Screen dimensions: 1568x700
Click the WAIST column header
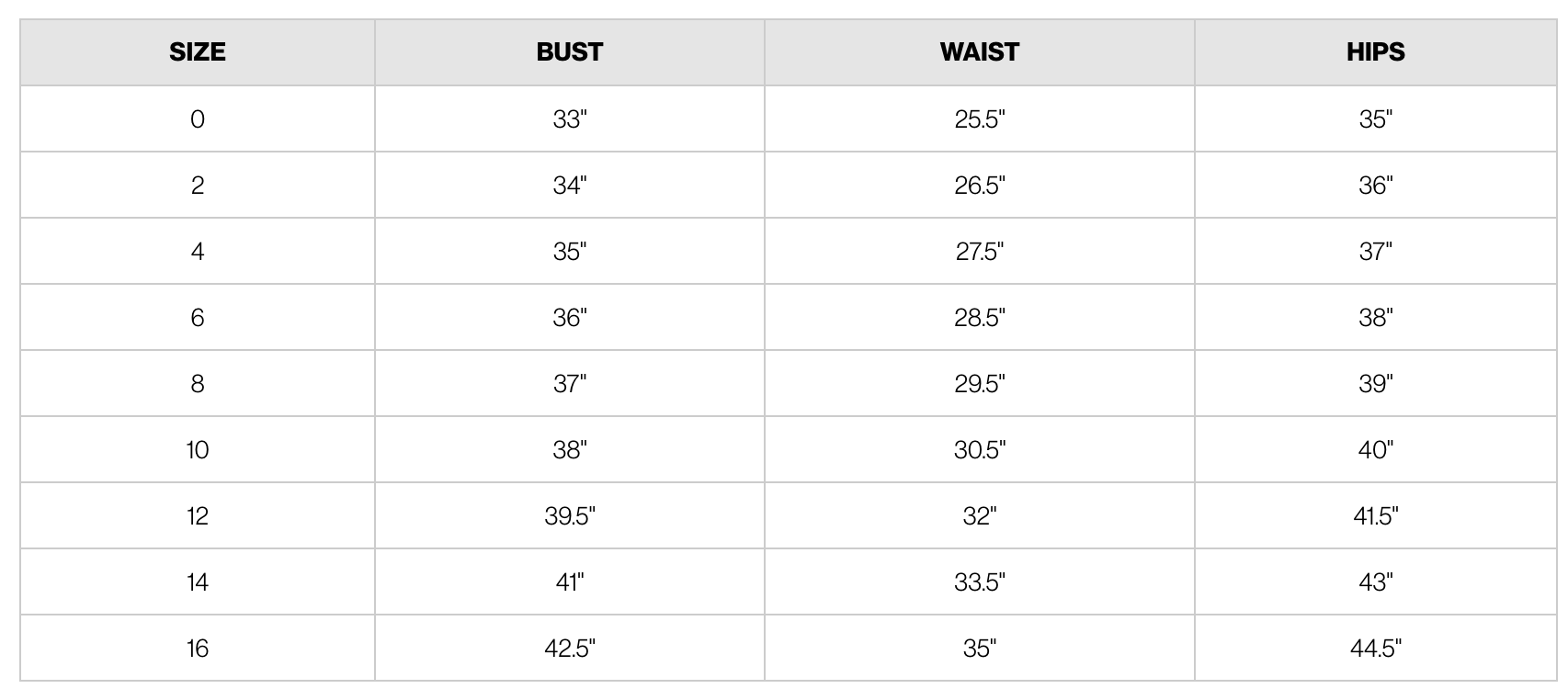coord(979,52)
